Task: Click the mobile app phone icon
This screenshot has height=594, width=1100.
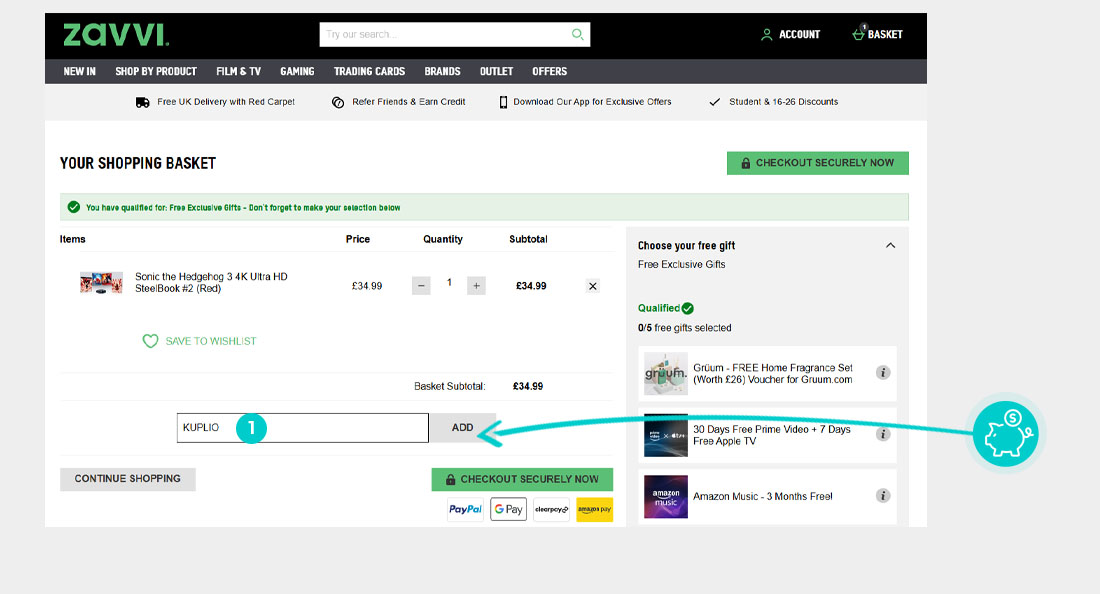Action: [x=503, y=102]
